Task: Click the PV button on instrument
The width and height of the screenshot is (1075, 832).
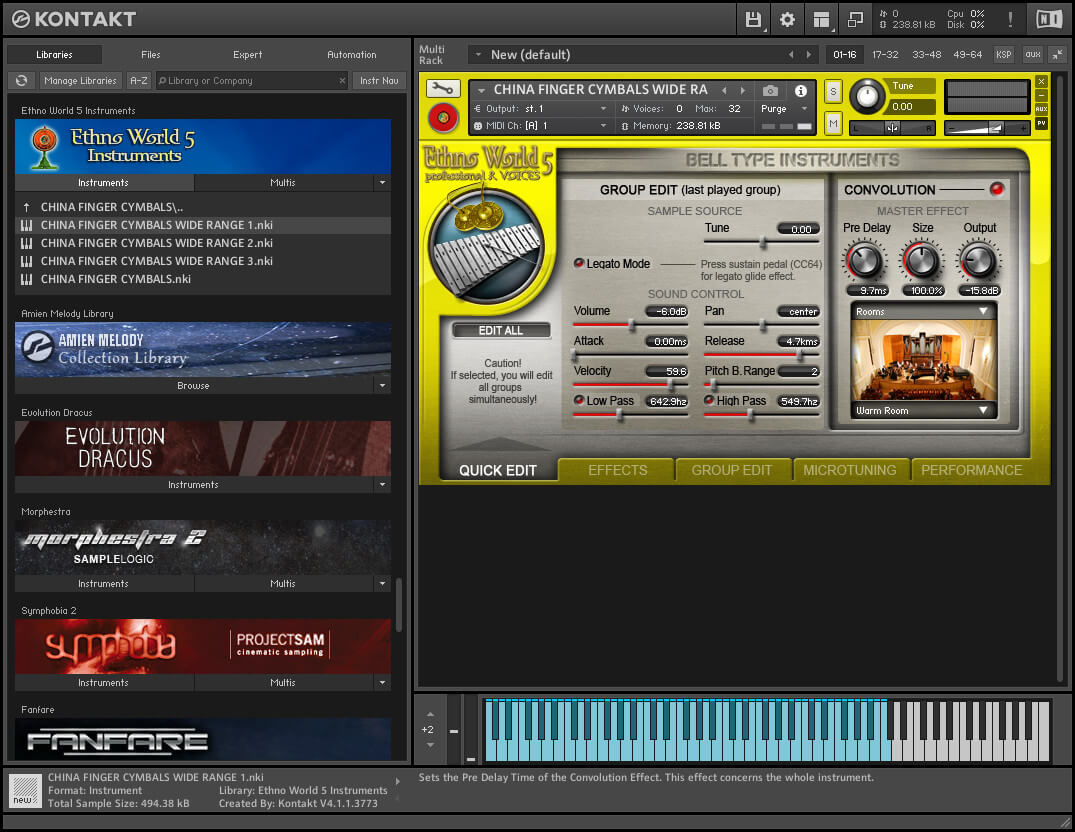Action: (1041, 123)
